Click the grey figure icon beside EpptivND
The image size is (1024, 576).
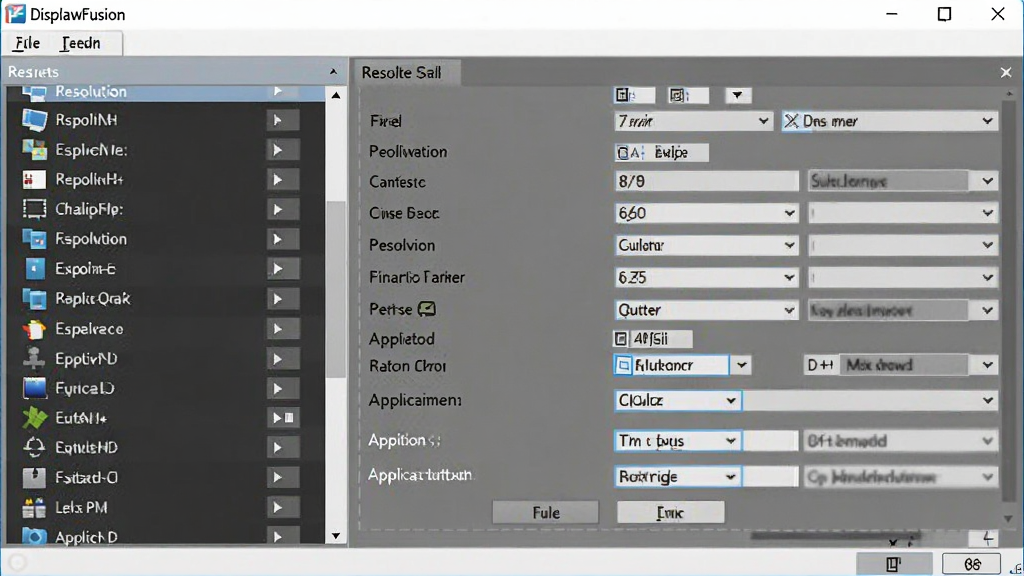pos(34,359)
